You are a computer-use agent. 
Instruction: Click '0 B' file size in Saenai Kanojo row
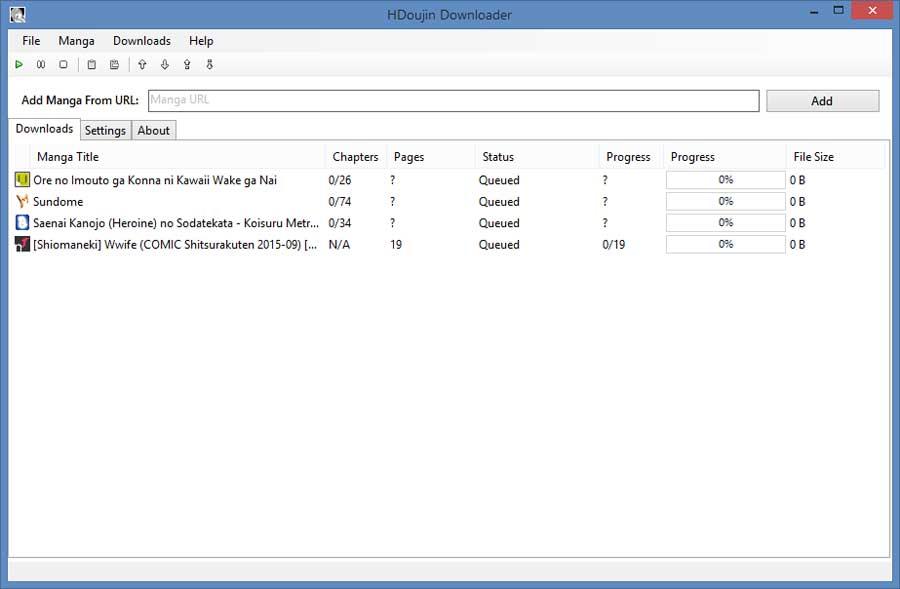(798, 223)
